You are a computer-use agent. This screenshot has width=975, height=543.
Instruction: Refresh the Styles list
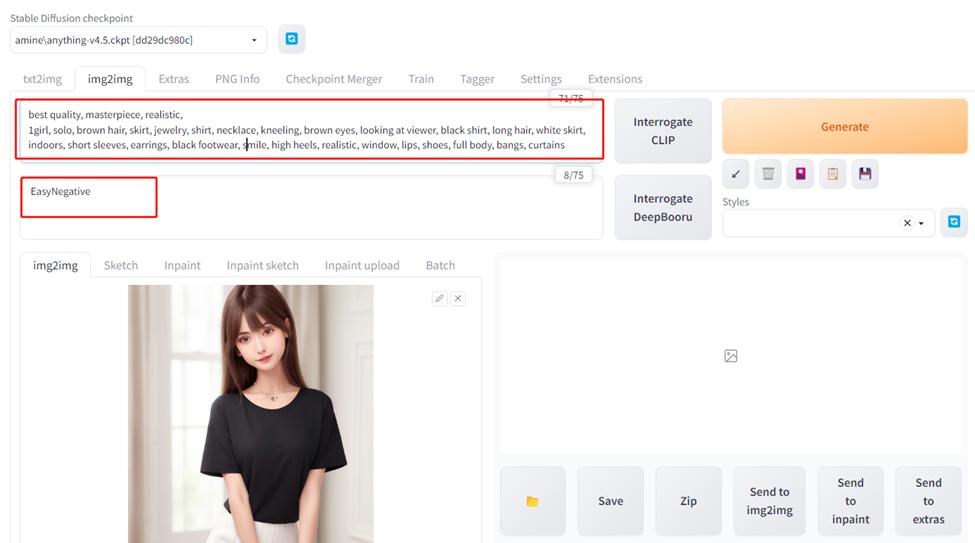coord(954,222)
